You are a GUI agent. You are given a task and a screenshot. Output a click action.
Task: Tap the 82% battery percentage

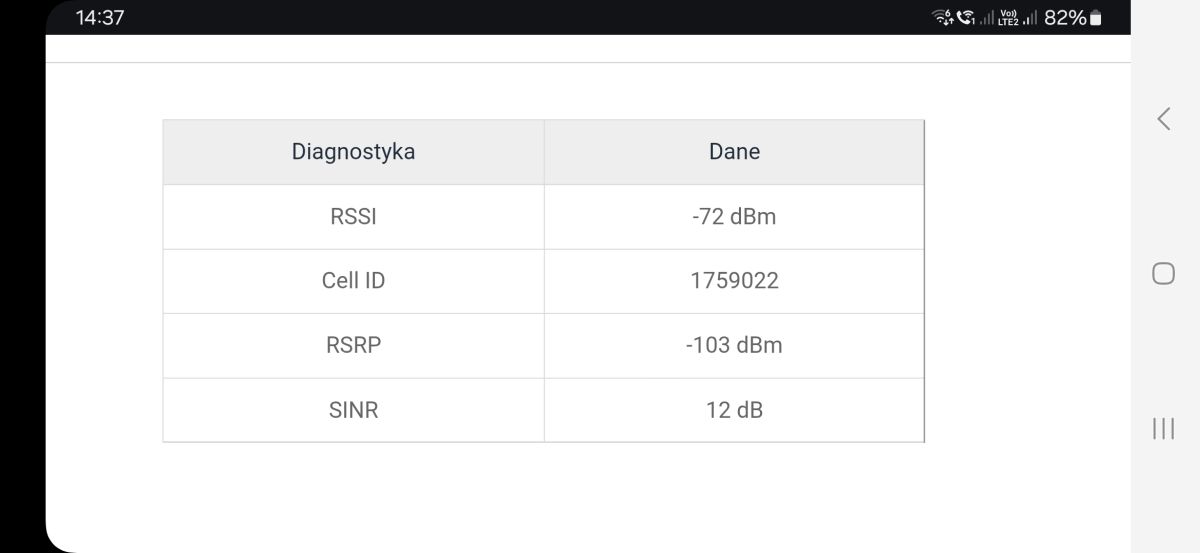click(x=1065, y=18)
